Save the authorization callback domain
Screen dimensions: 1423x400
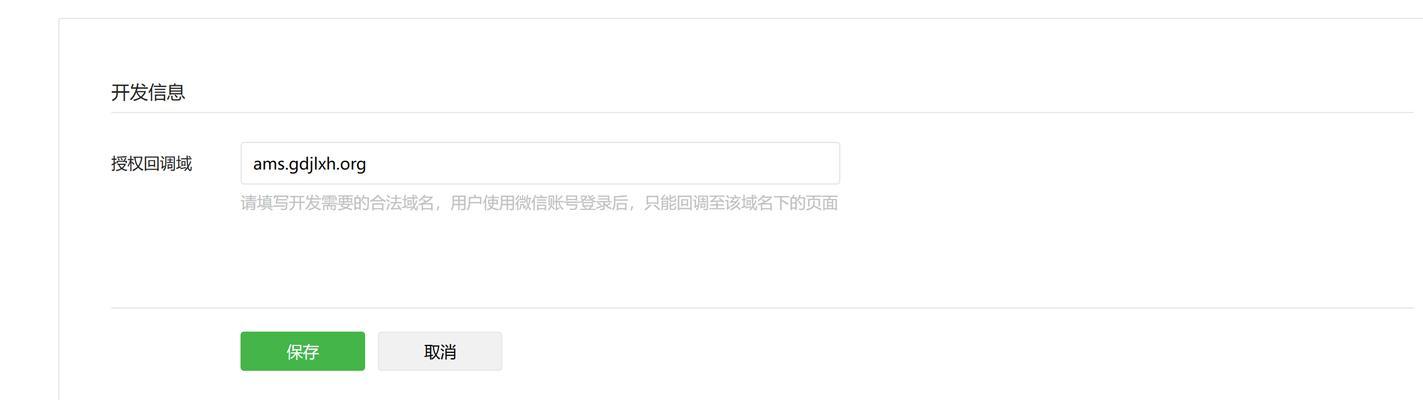click(302, 351)
